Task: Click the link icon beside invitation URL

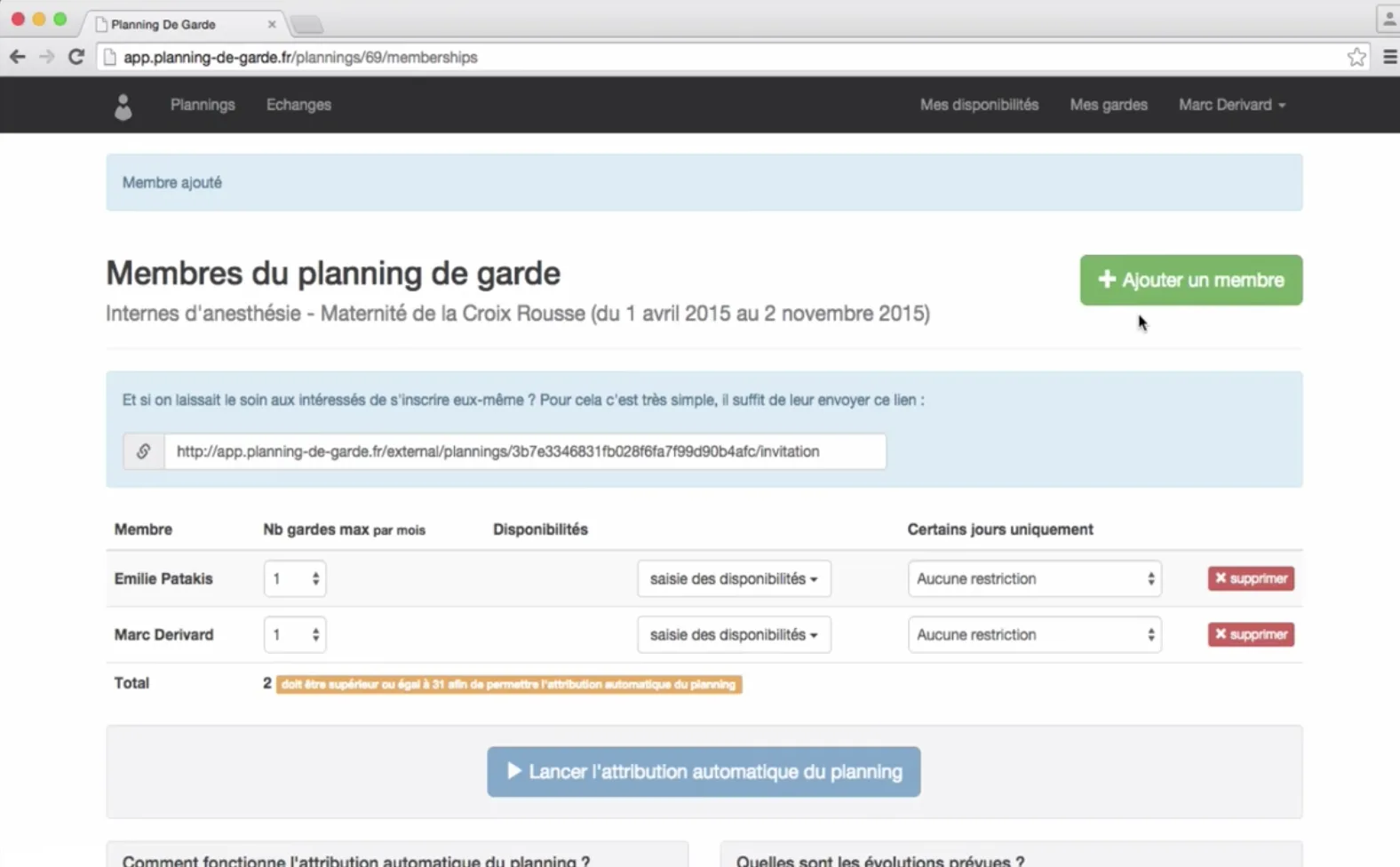Action: tap(143, 451)
